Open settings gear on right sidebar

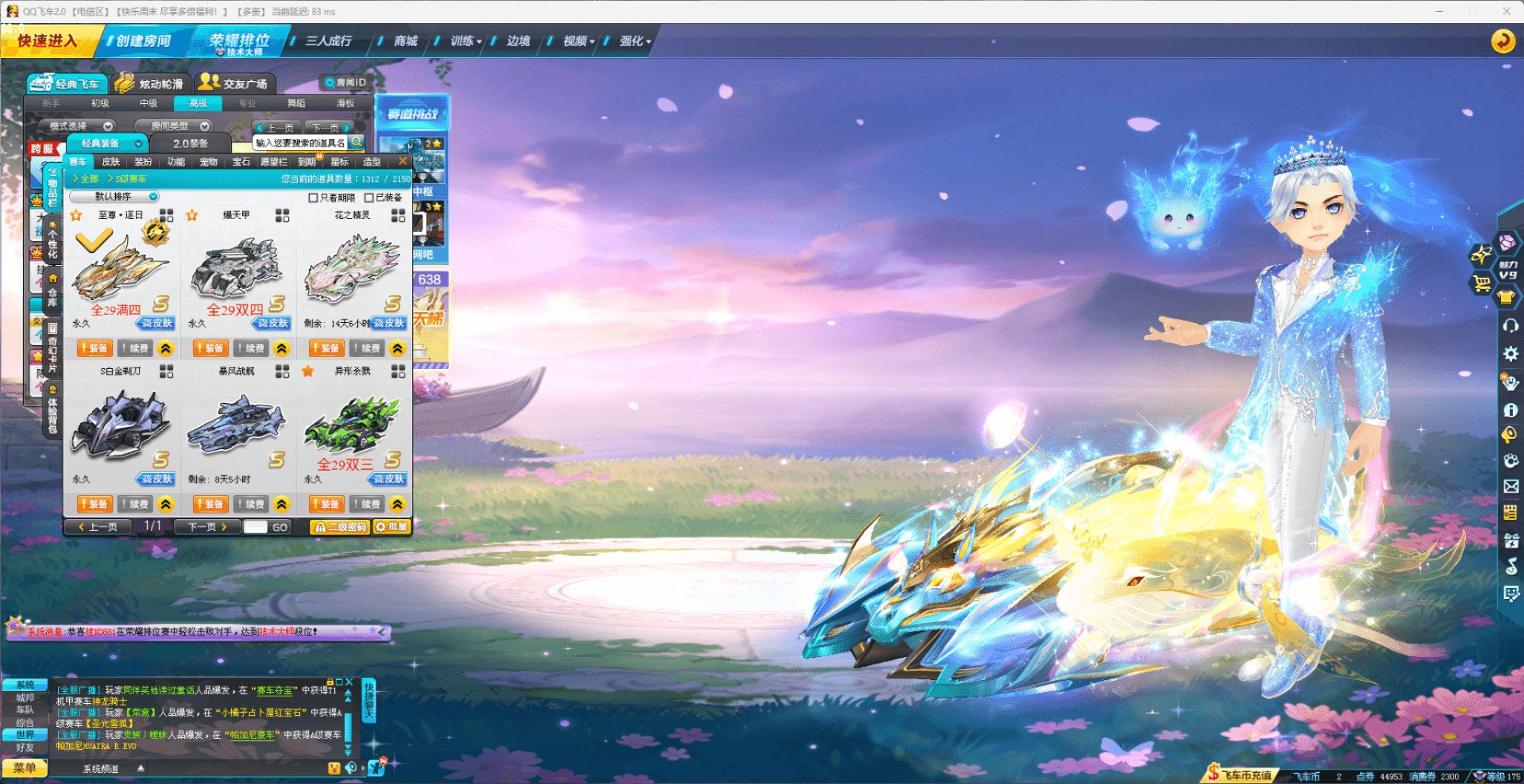1510,353
